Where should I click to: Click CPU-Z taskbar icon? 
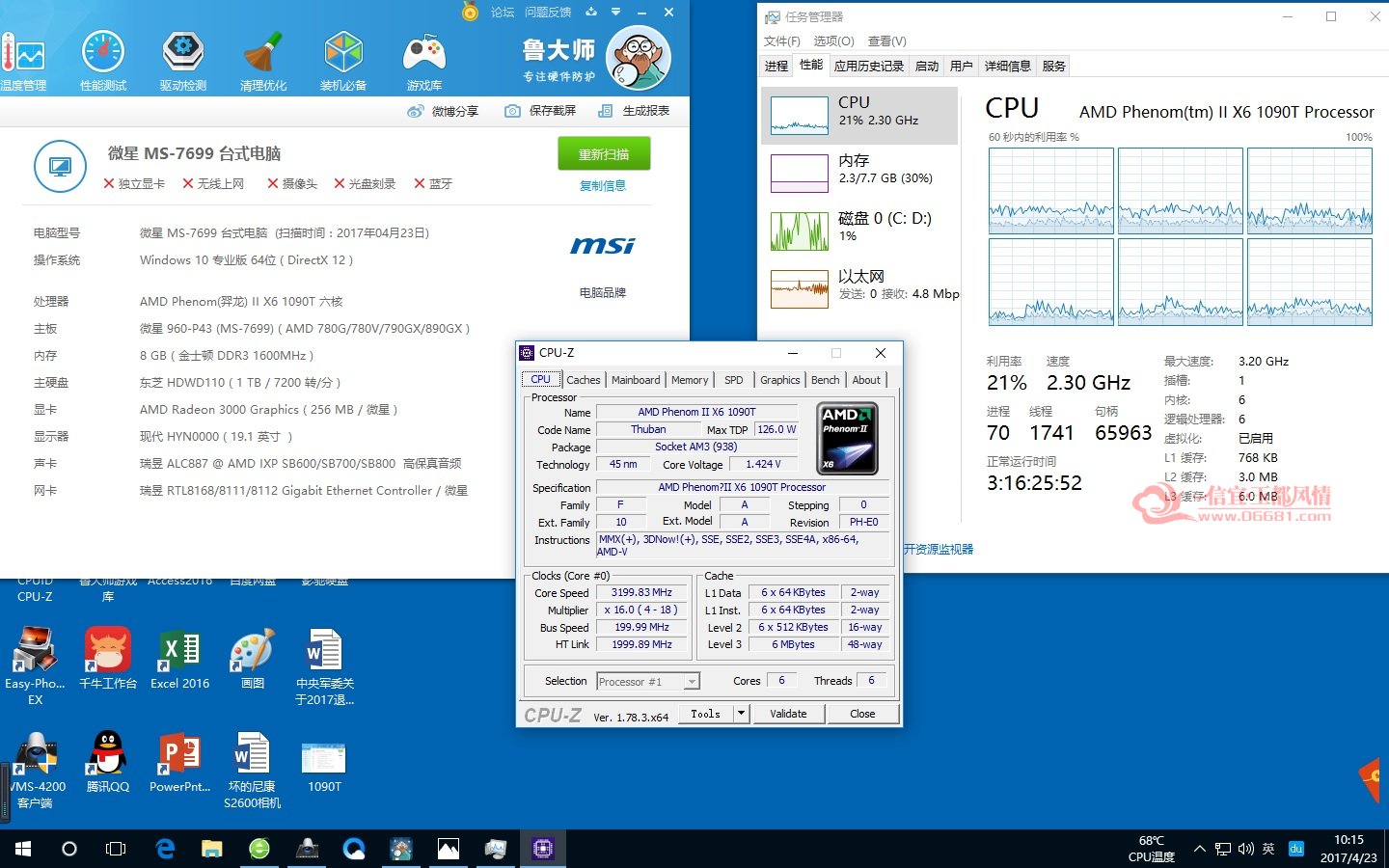542,849
